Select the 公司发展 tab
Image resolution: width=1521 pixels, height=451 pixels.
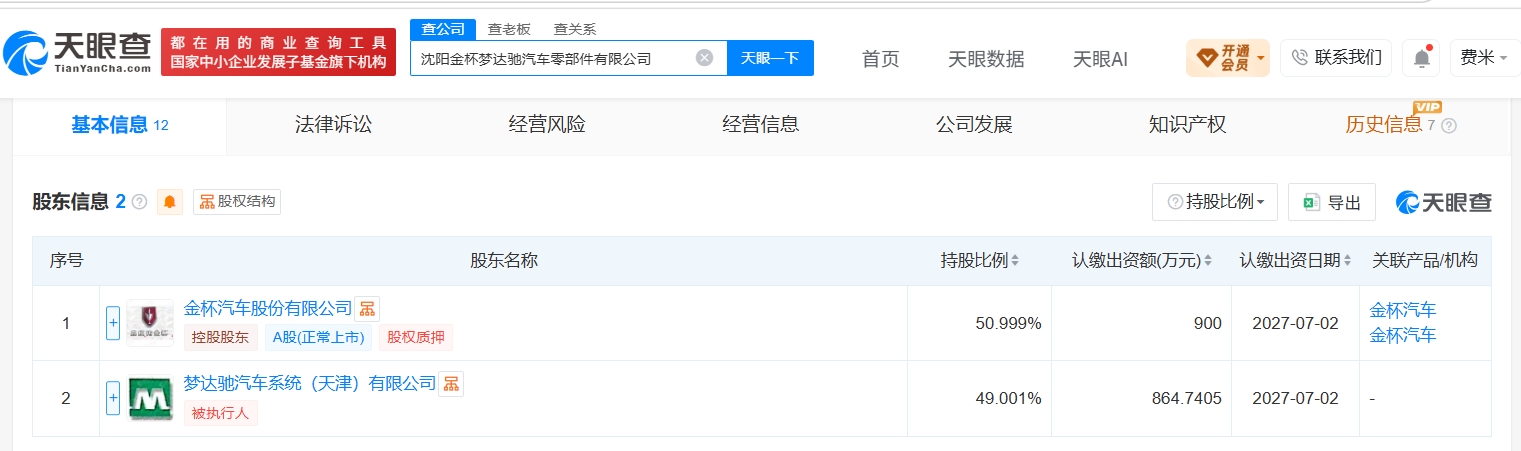(974, 125)
